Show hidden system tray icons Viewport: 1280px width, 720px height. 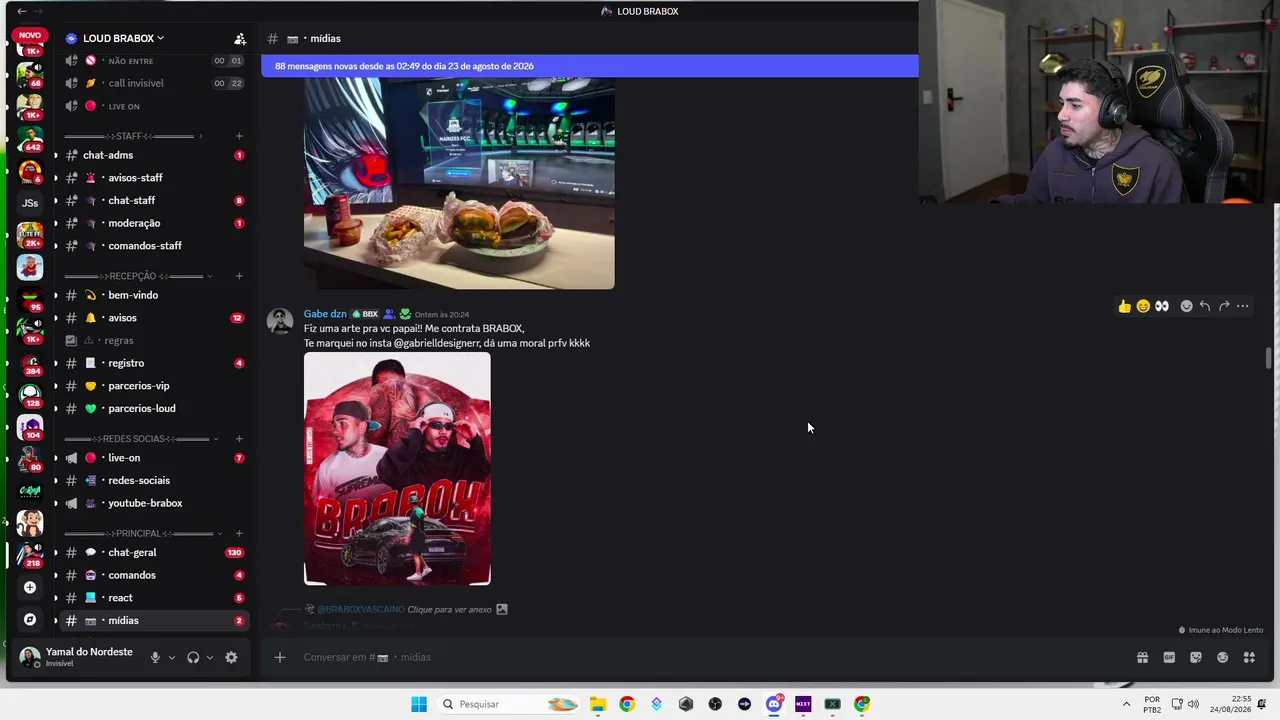1126,704
